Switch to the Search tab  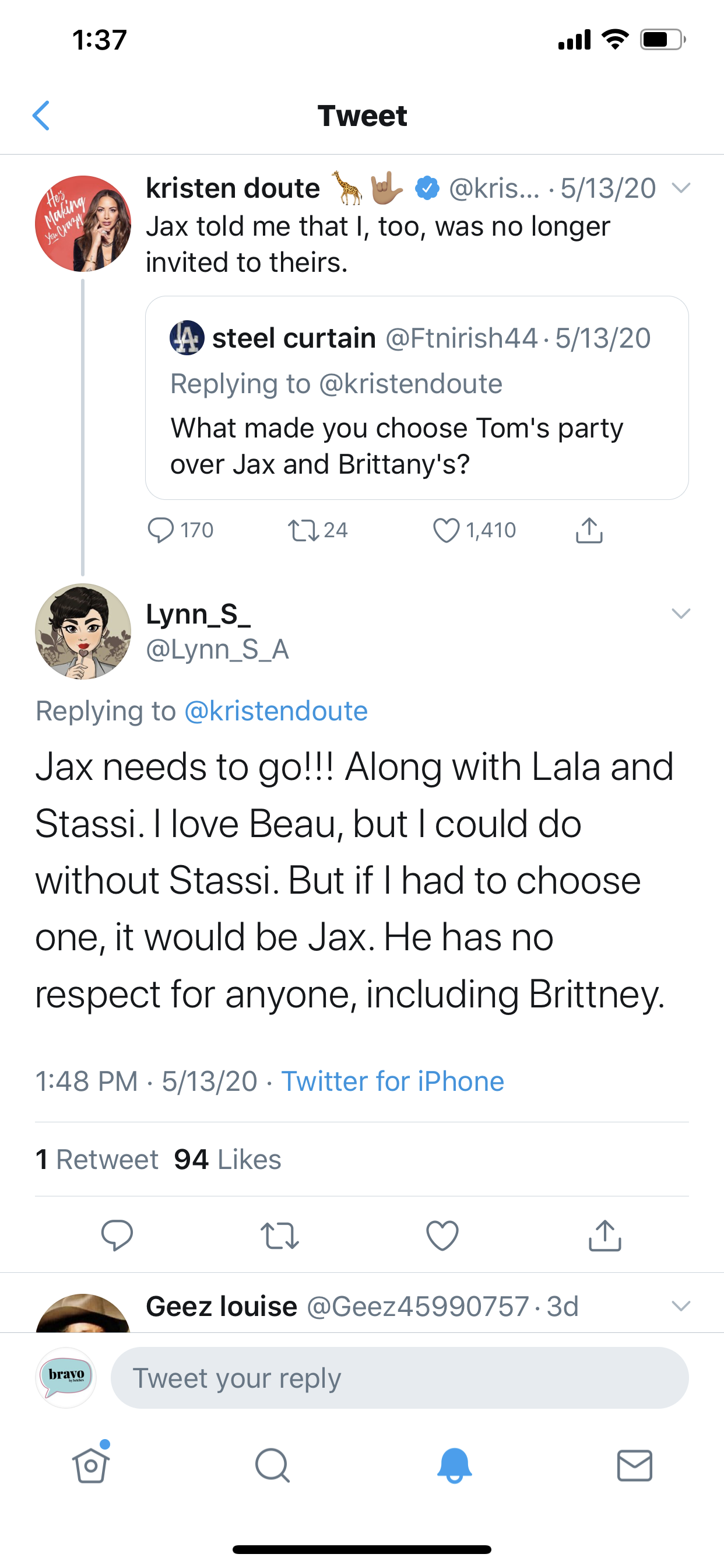tap(271, 1465)
